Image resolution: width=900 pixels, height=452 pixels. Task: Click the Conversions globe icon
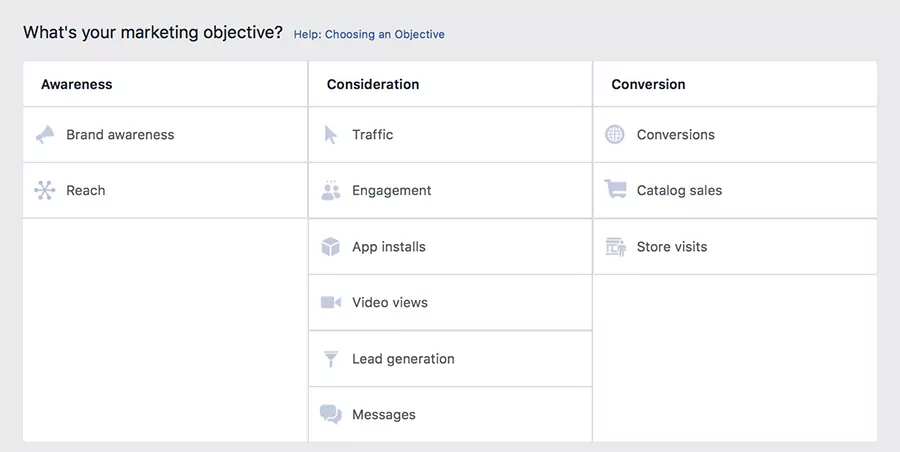(615, 134)
